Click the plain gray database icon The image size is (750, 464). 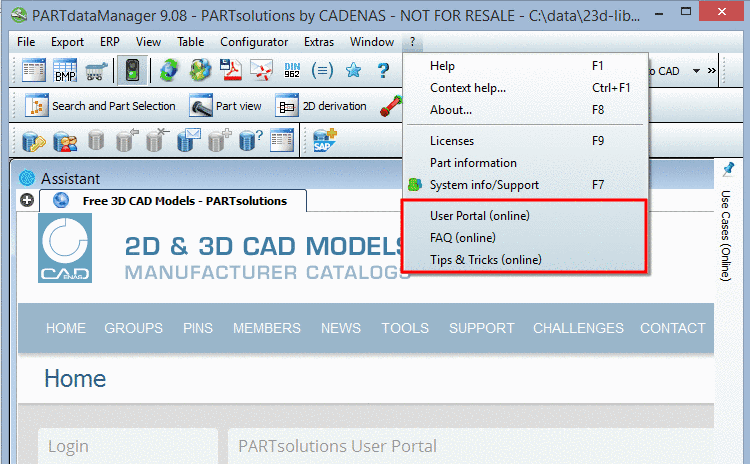point(96,141)
